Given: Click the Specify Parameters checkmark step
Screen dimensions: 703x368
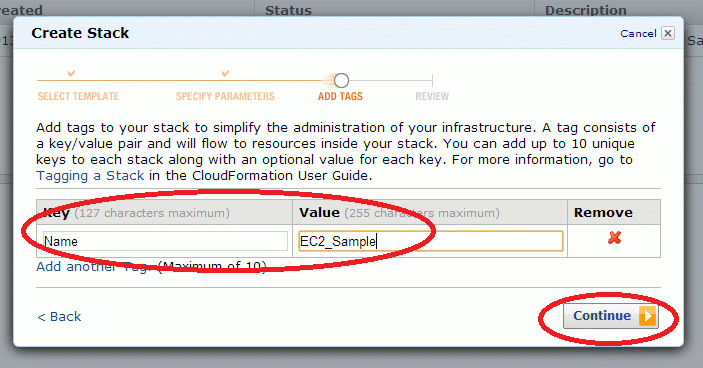Looking at the screenshot, I should click(x=226, y=73).
